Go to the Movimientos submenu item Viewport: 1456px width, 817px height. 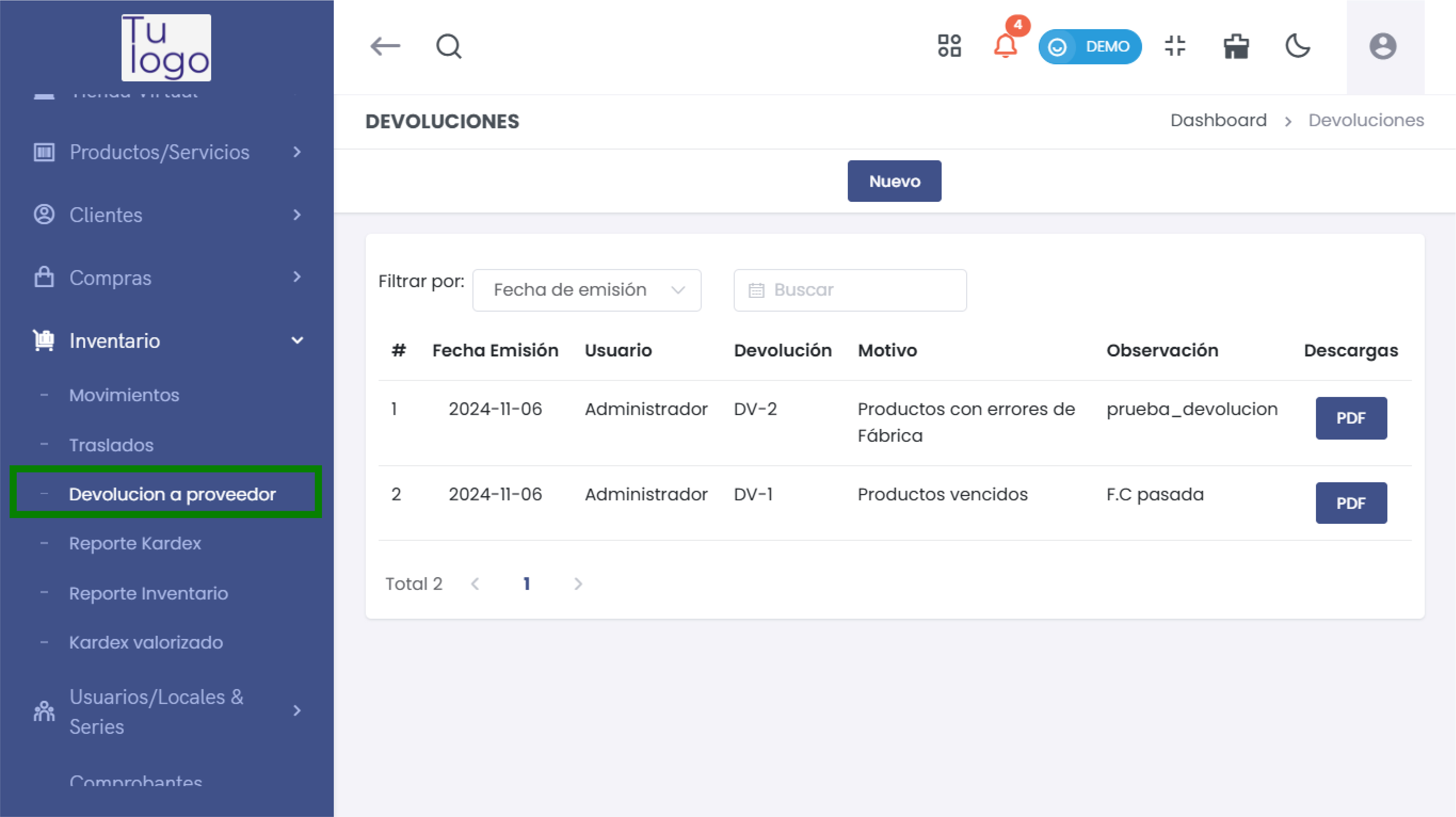click(124, 395)
